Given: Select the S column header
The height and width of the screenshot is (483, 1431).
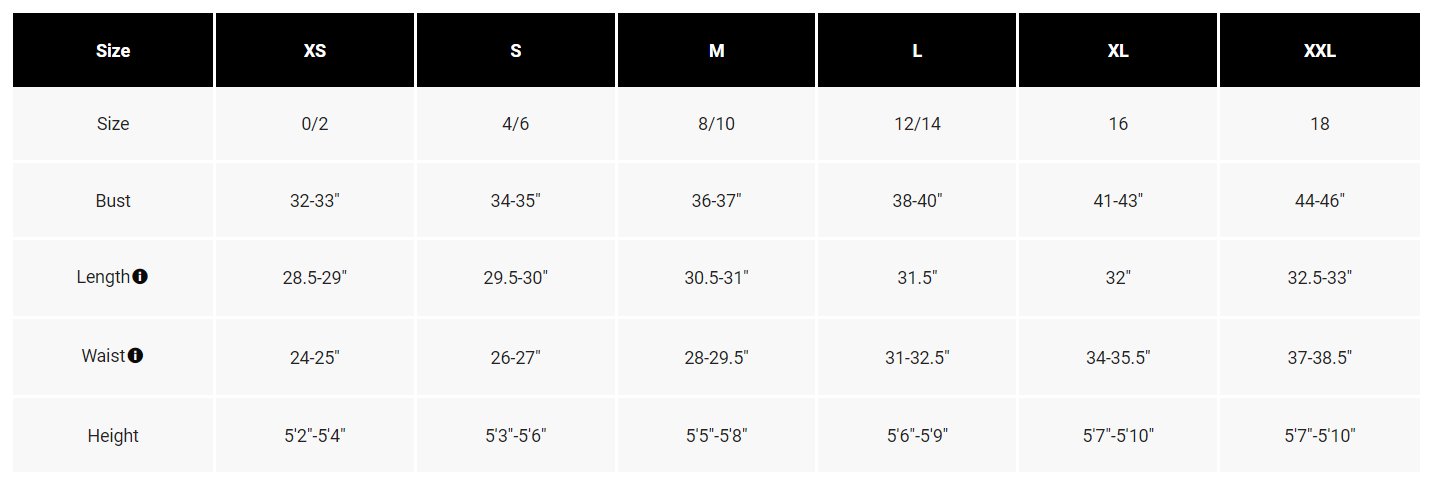Looking at the screenshot, I should [x=516, y=51].
